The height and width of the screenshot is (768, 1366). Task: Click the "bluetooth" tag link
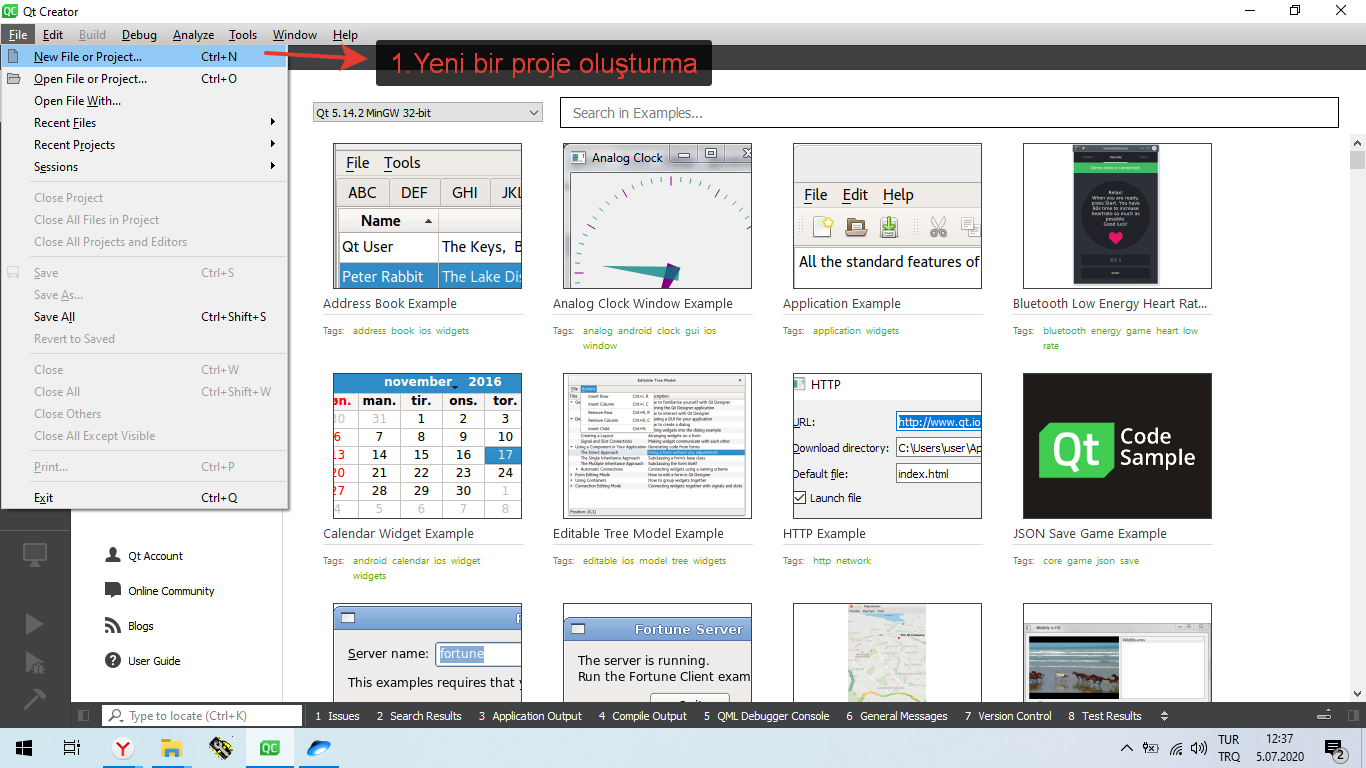1064,331
